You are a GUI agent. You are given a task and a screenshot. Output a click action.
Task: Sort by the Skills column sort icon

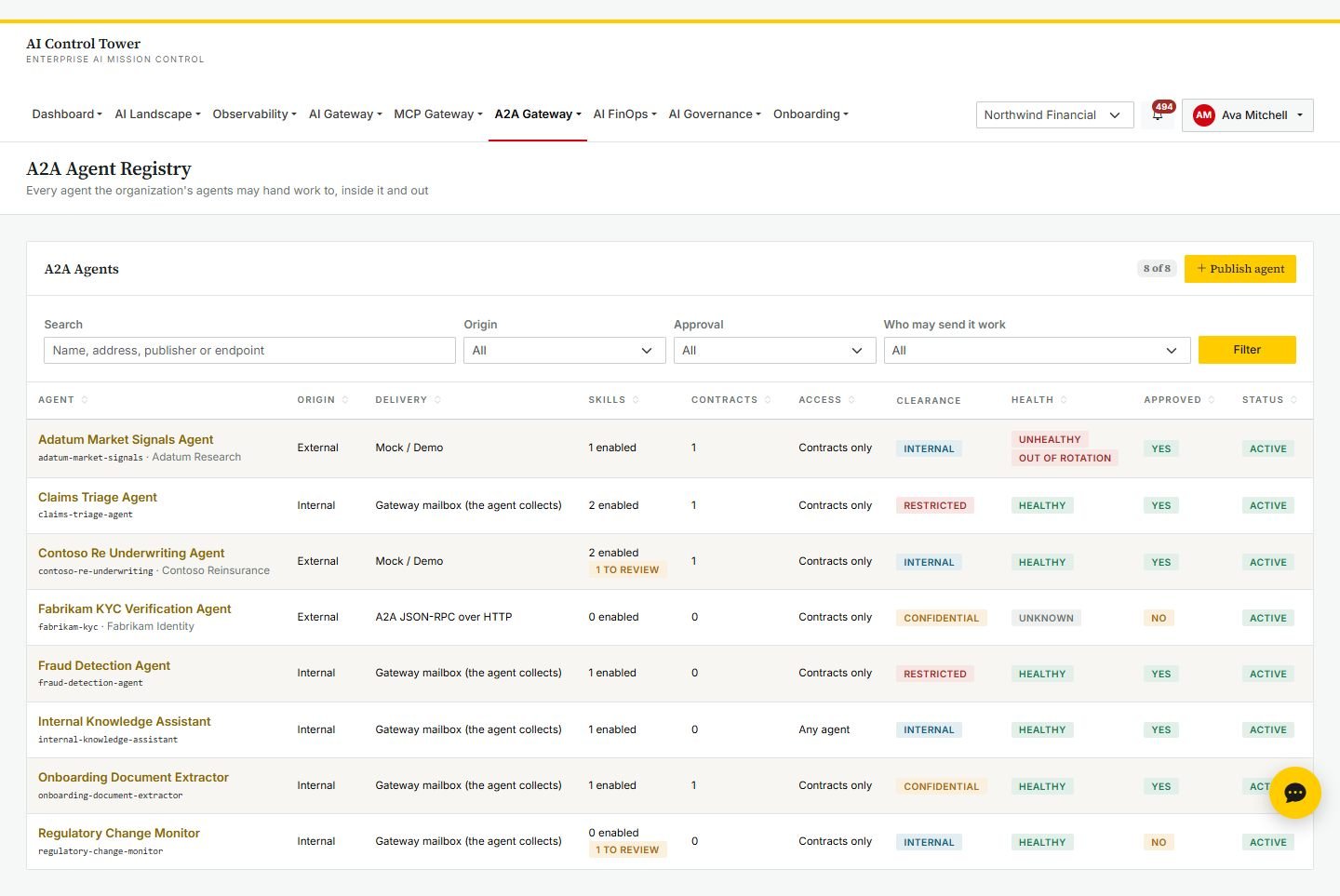coord(636,400)
